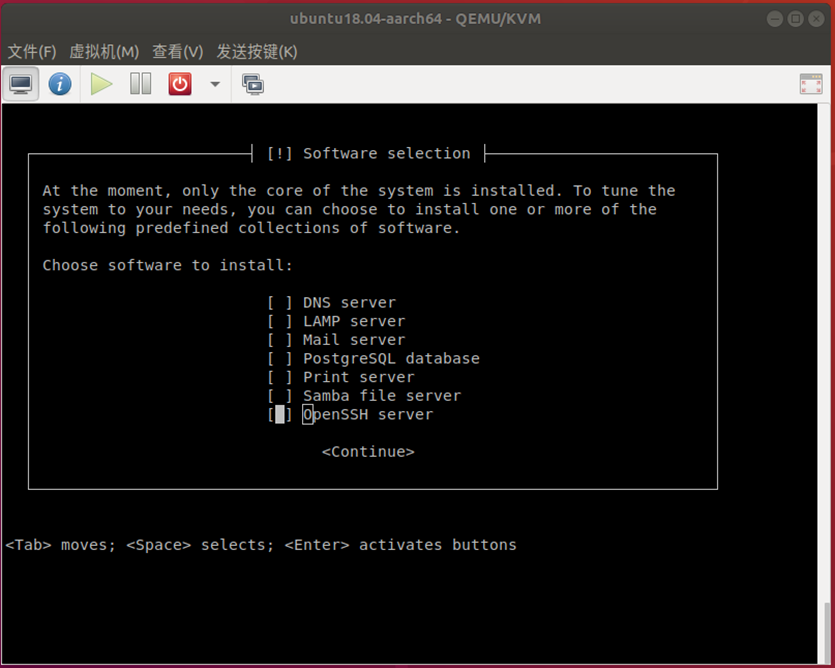This screenshot has width=835, height=668.
Task: Minimize the QEMU/KVM window
Action: pyautogui.click(x=775, y=19)
